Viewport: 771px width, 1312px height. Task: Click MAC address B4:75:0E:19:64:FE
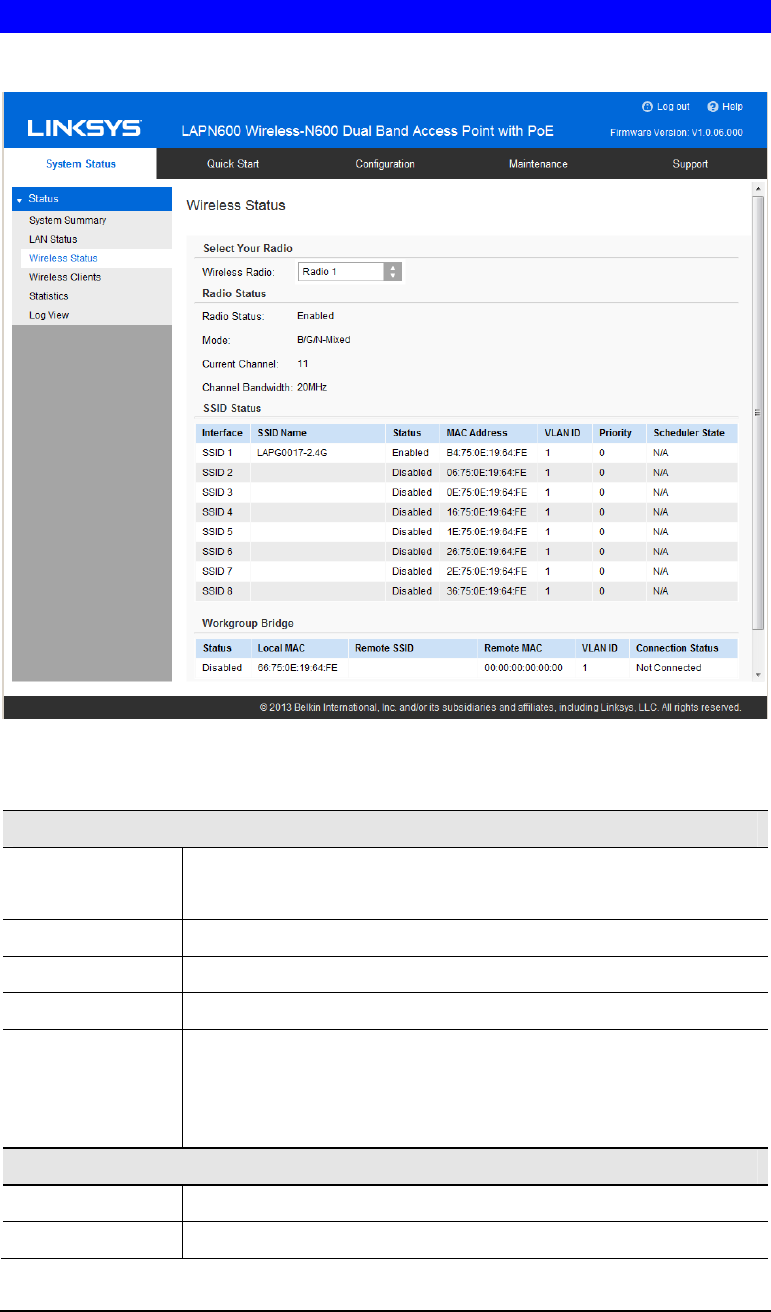(486, 452)
